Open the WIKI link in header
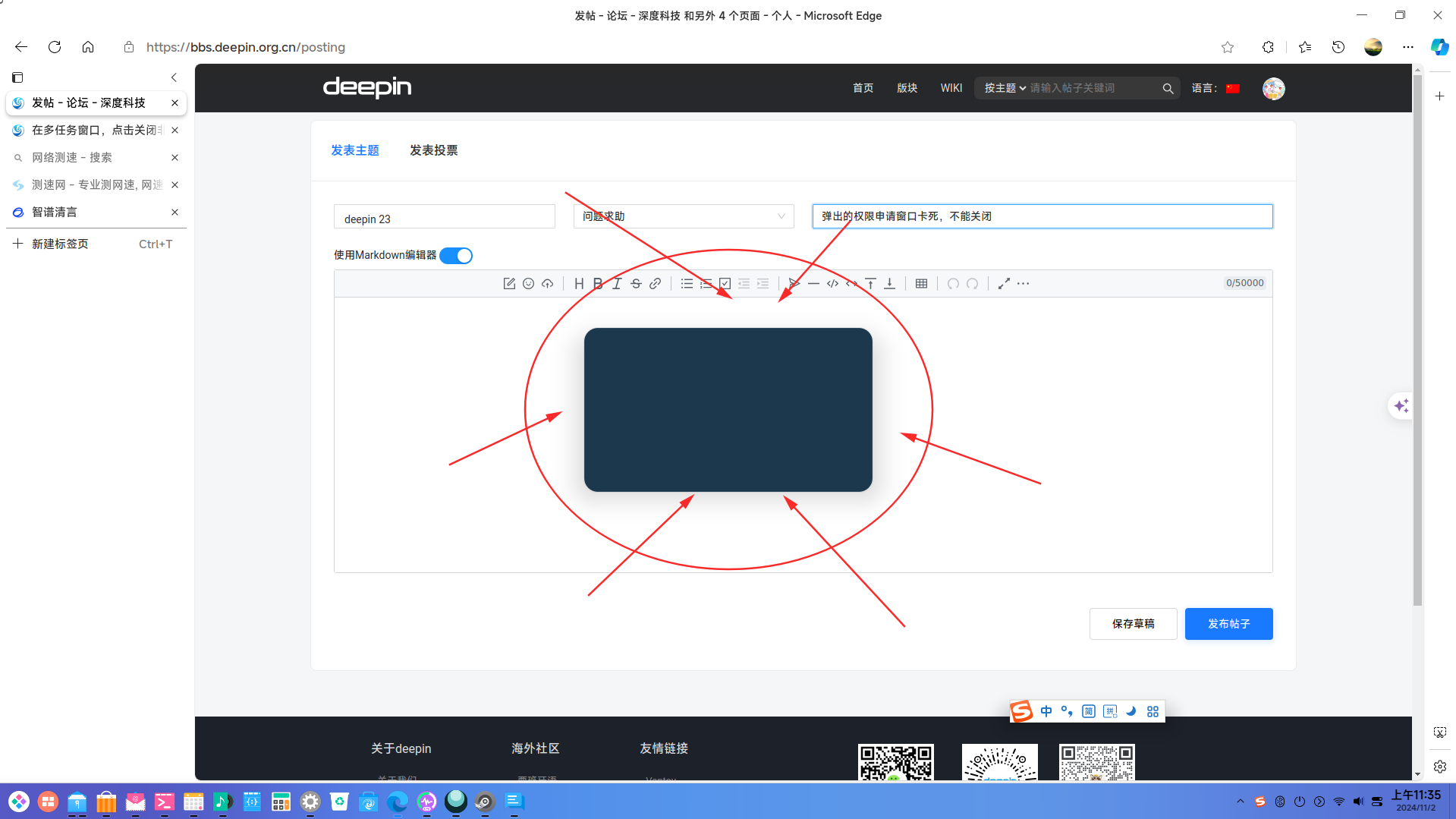 [951, 89]
